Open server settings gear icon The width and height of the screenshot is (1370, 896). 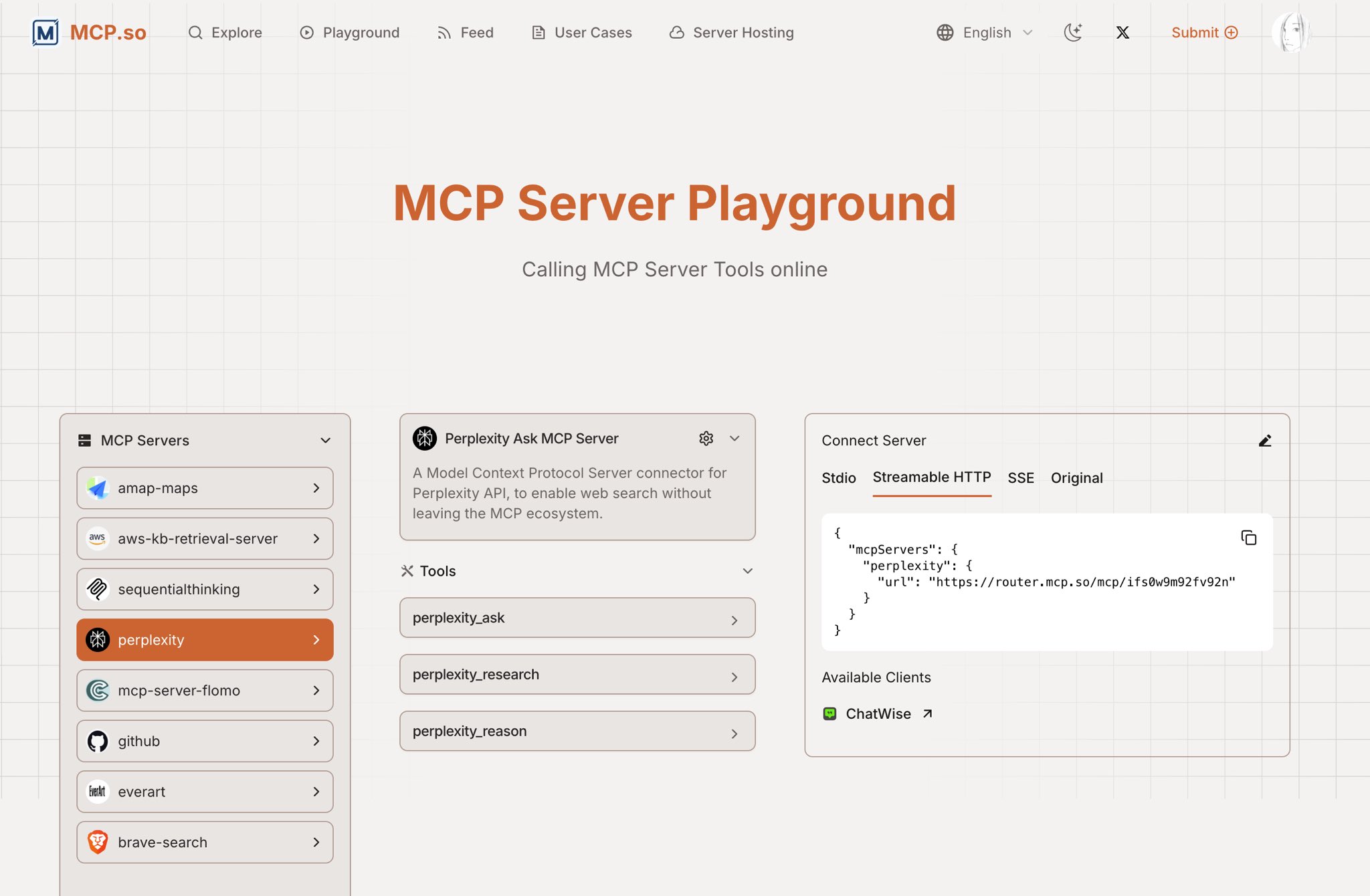[706, 438]
